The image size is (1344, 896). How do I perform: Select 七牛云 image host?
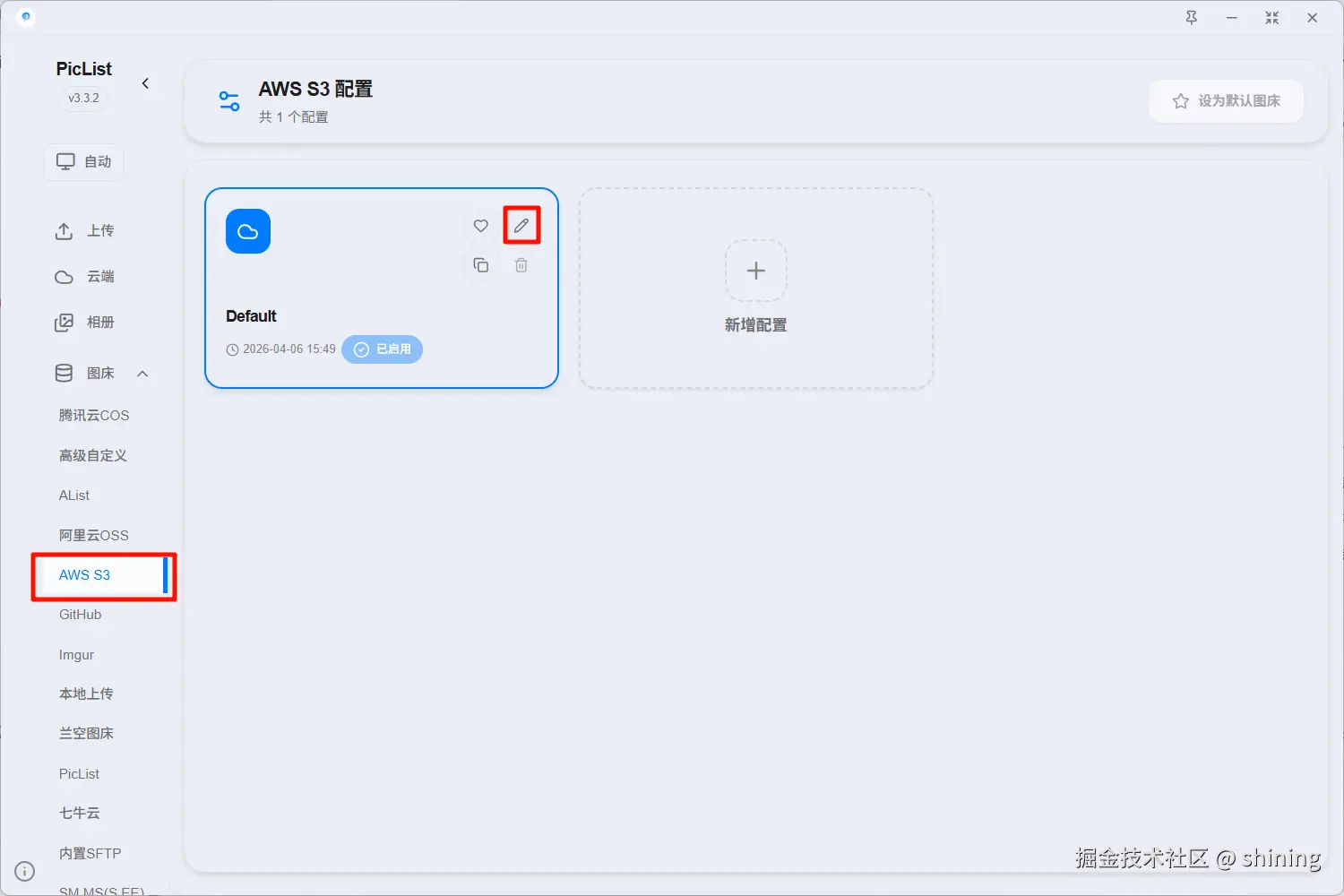(80, 814)
